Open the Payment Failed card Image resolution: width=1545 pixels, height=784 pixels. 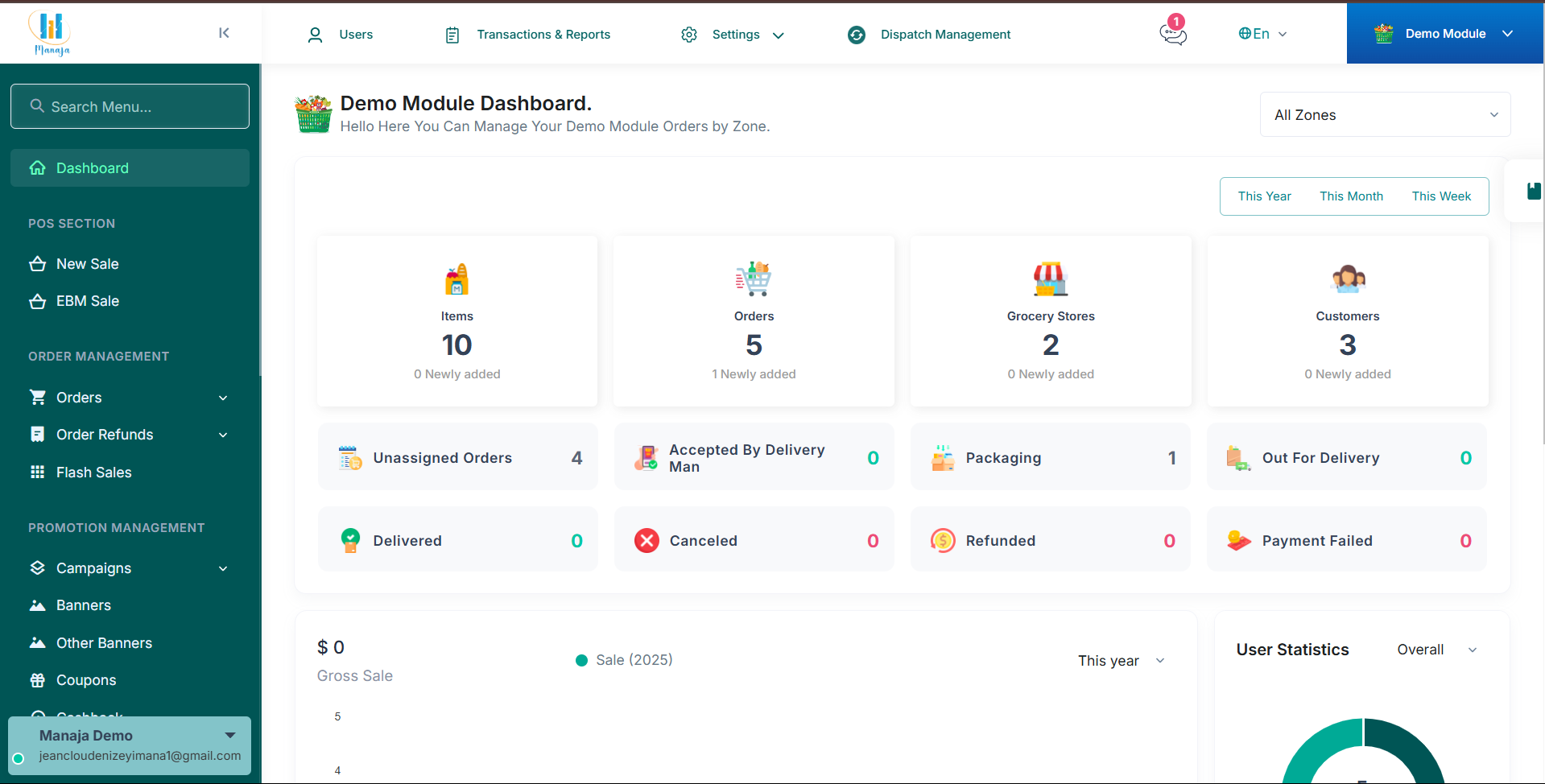(x=1346, y=540)
